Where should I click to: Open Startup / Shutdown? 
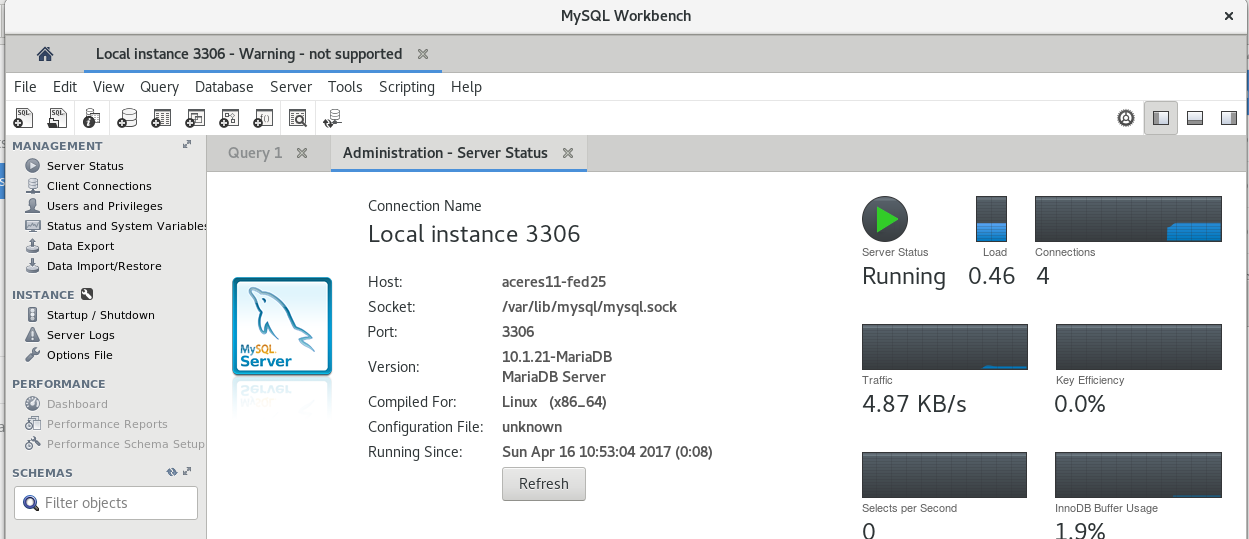[x=100, y=315]
